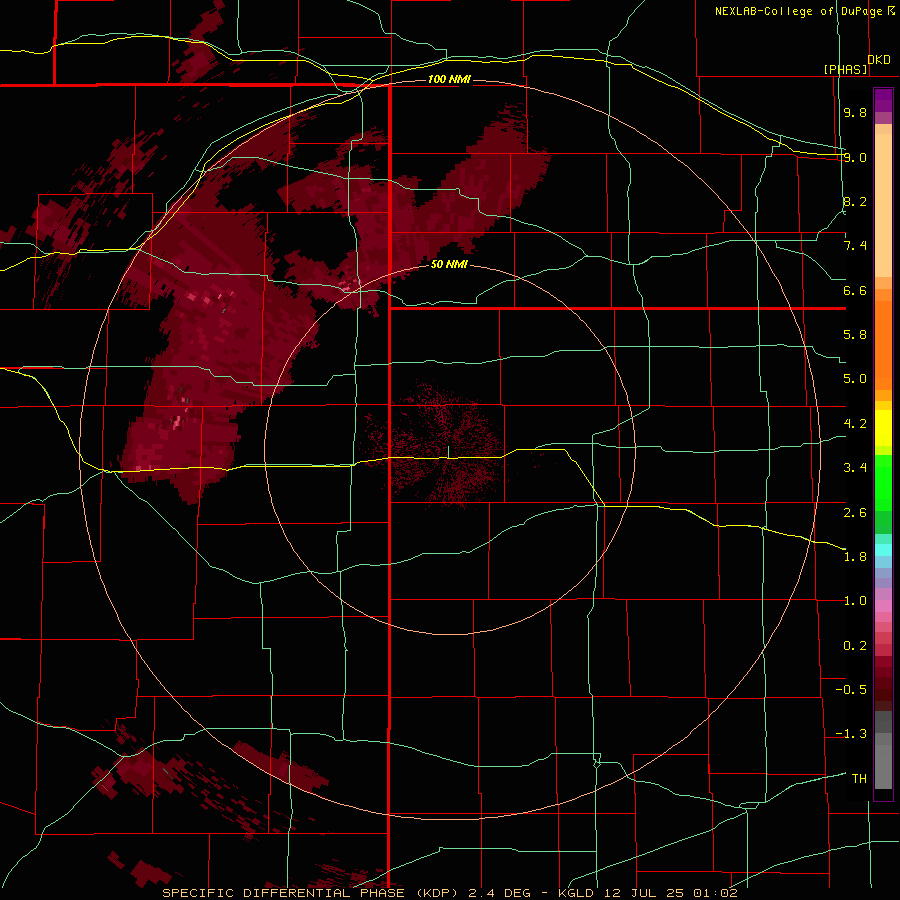Select the 9.0 scale value
This screenshot has height=900, width=900.
tap(855, 157)
